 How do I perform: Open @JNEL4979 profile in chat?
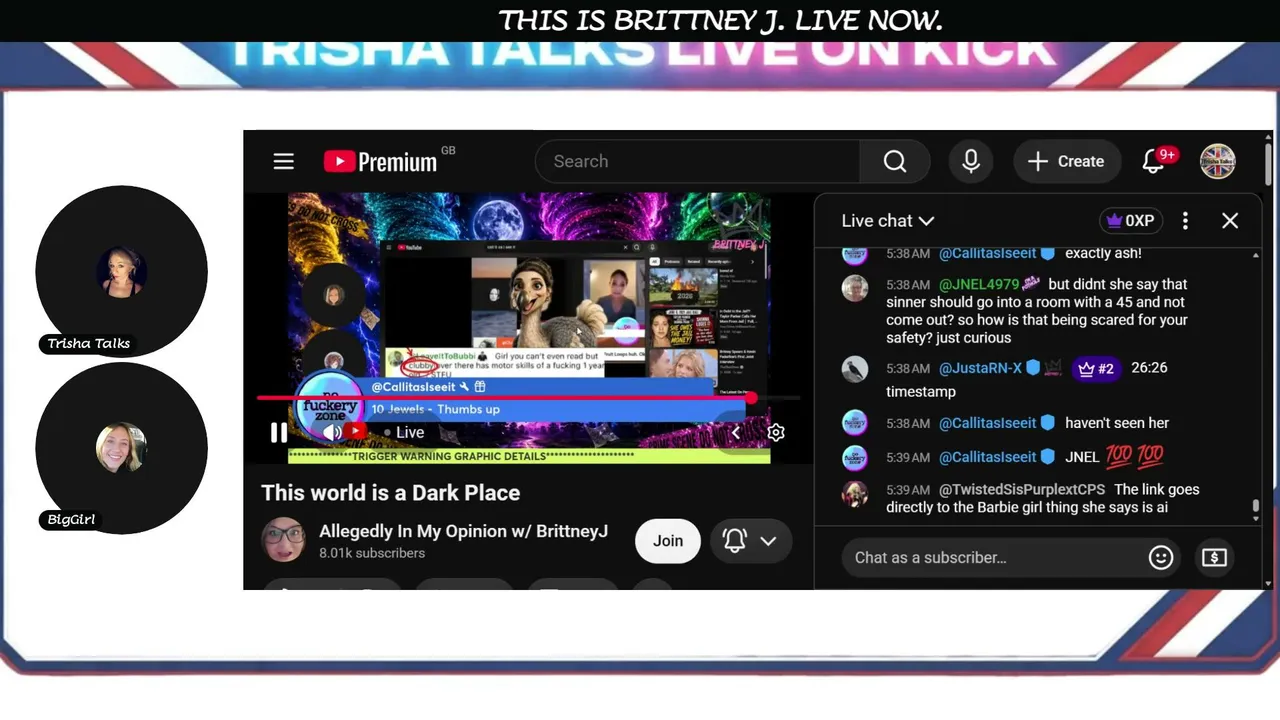click(979, 285)
